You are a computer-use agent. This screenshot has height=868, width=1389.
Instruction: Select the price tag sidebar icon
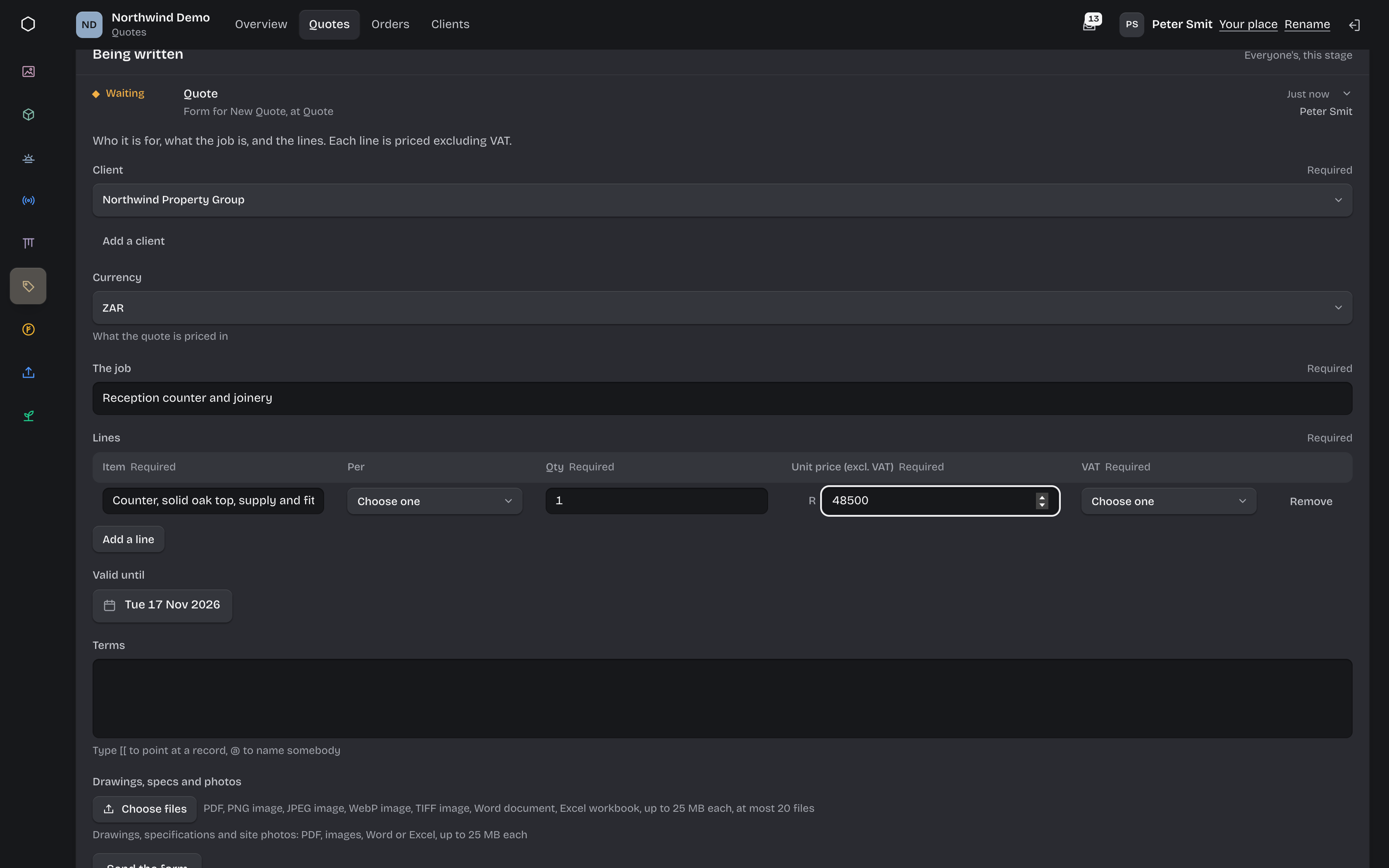point(28,286)
